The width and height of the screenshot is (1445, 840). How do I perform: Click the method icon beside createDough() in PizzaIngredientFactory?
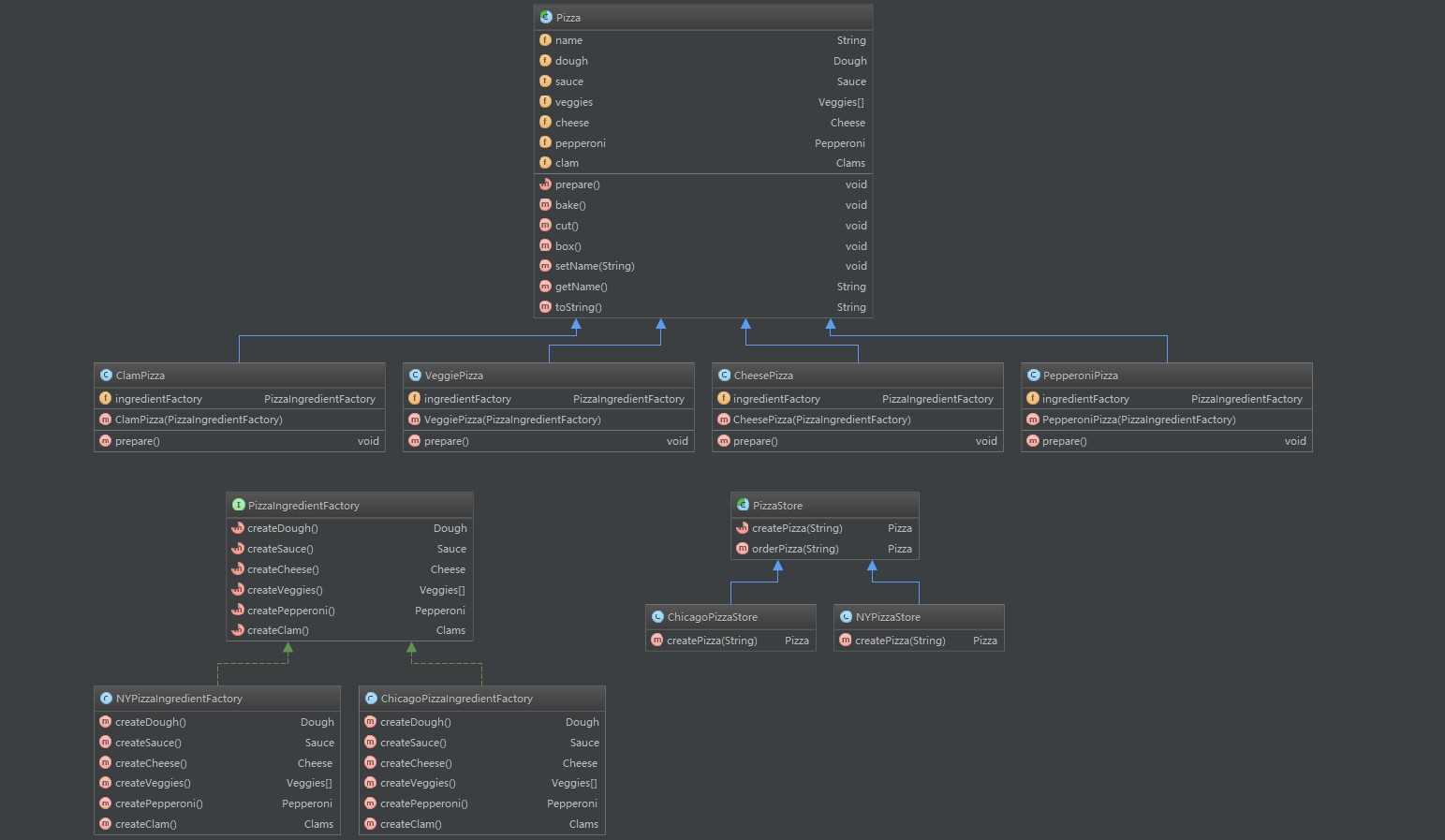[238, 528]
